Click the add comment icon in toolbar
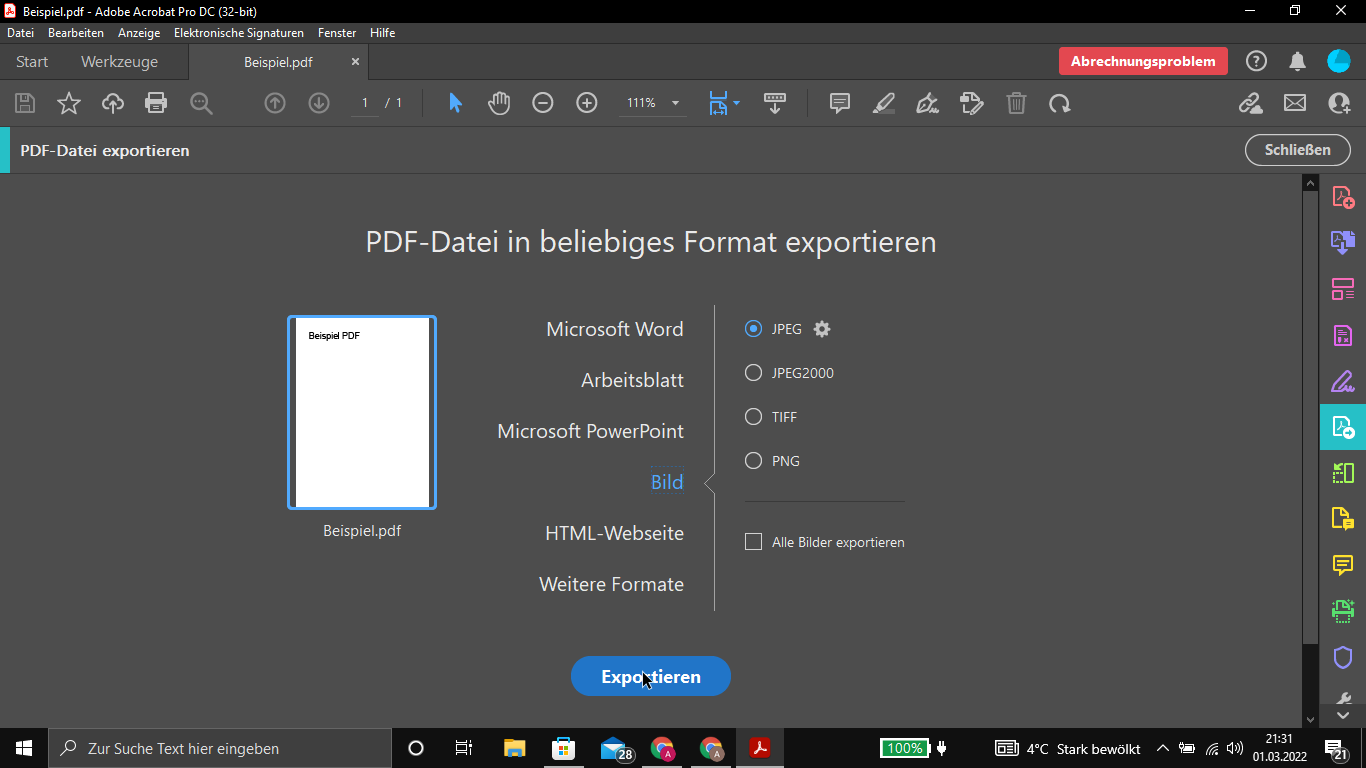This screenshot has height=768, width=1366. pyautogui.click(x=840, y=103)
